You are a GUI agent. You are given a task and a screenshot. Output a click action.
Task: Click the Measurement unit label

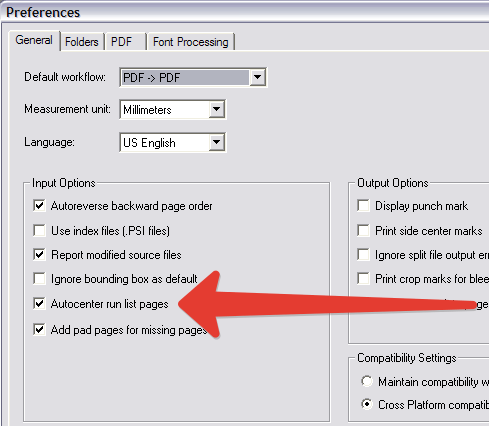pyautogui.click(x=67, y=109)
